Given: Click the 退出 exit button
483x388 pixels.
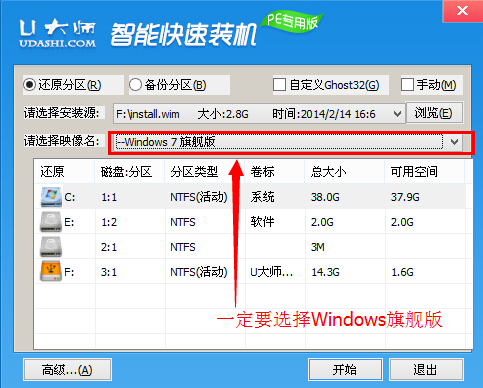Looking at the screenshot, I should pos(426,370).
